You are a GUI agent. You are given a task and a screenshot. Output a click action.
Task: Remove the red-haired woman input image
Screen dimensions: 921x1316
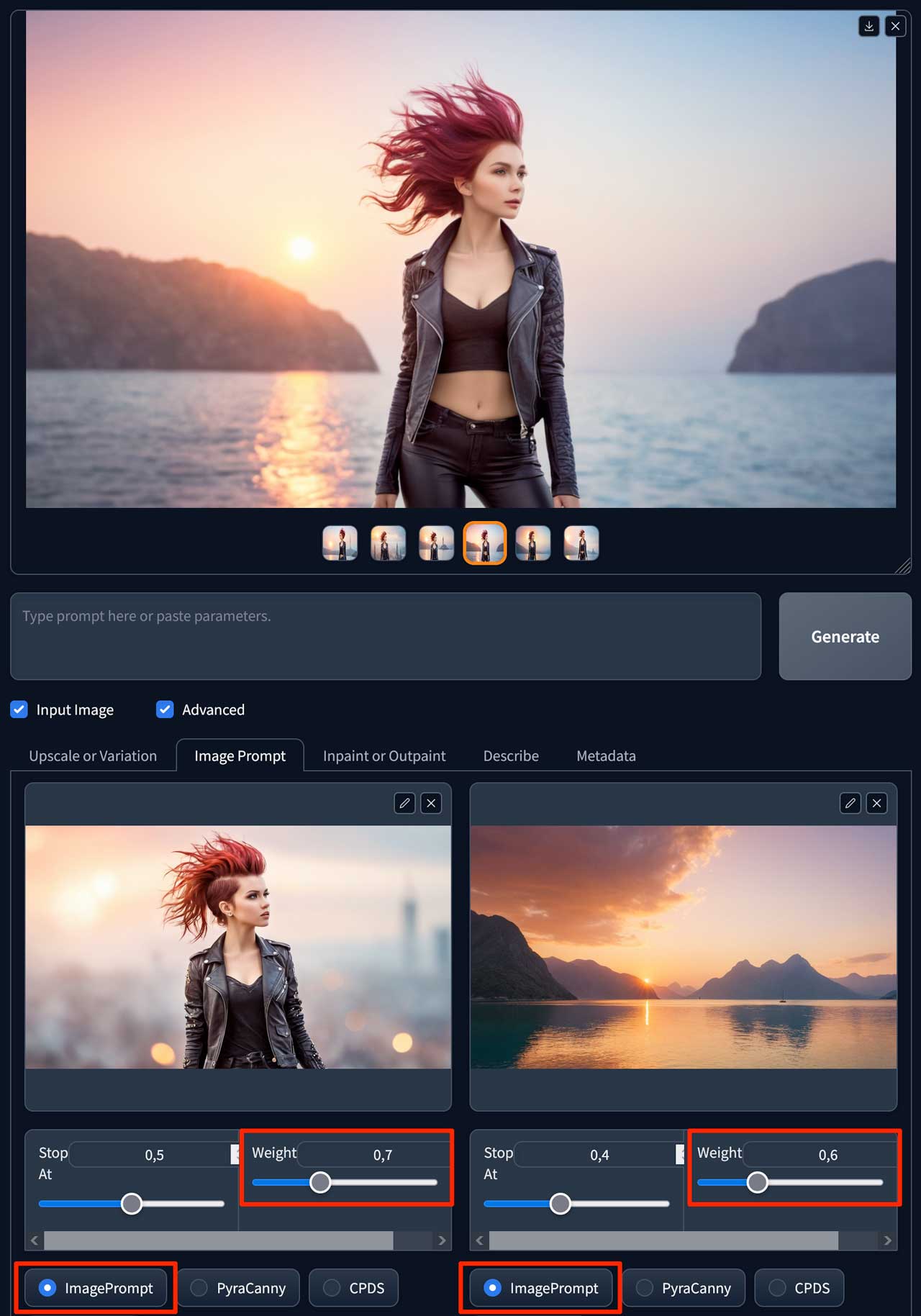(431, 803)
